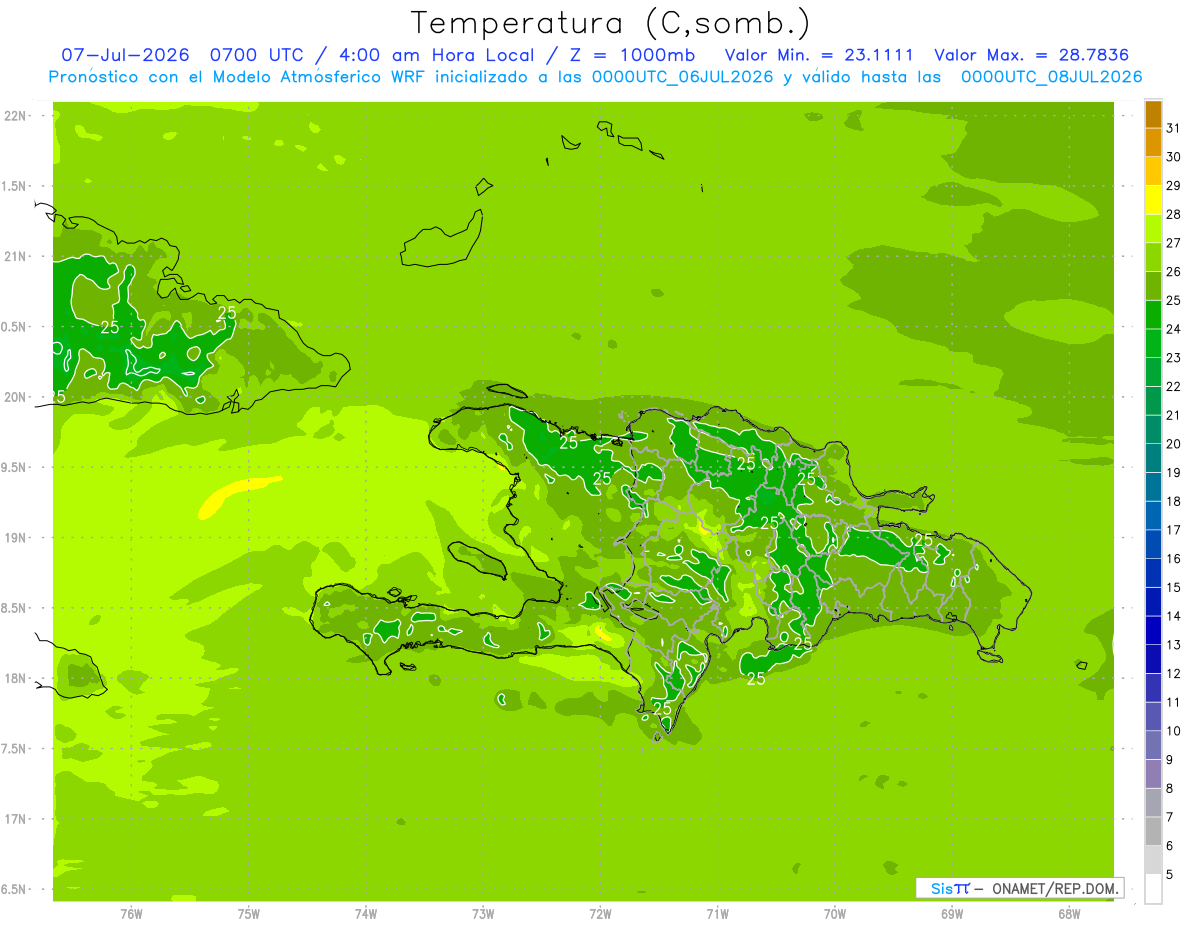Click legend value "29"
The height and width of the screenshot is (927, 1200).
click(1174, 185)
